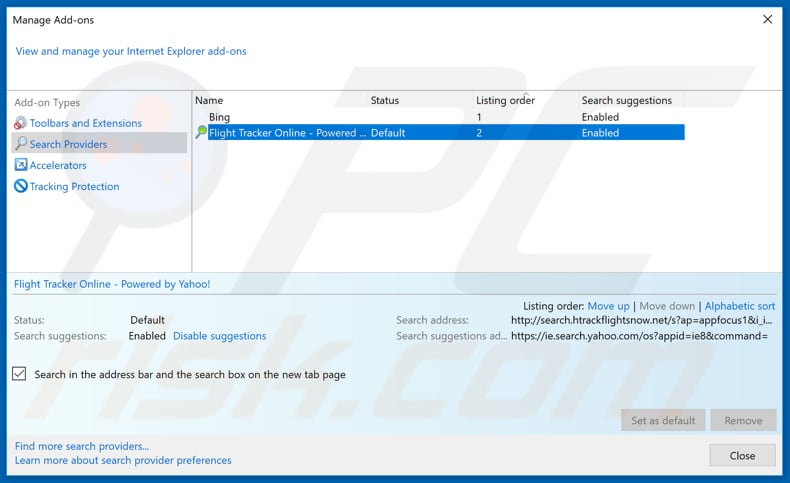Click the Toolbars and Extensions icon
790x483 pixels.
pyautogui.click(x=20, y=123)
